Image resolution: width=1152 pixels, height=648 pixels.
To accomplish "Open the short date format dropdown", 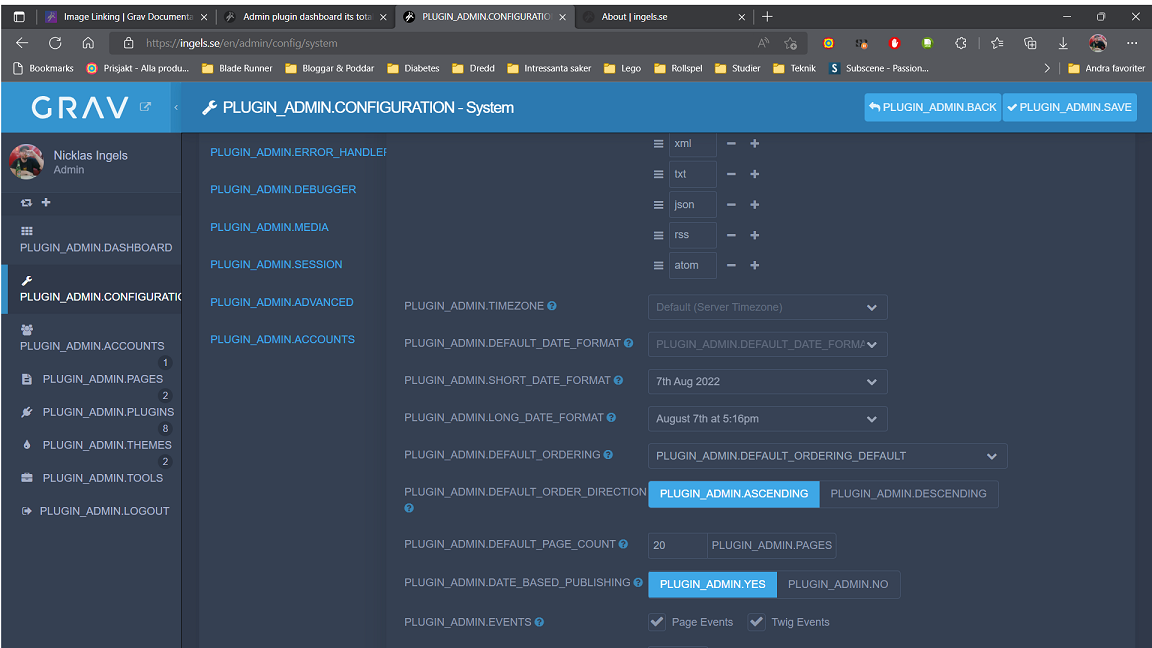I will coord(767,381).
